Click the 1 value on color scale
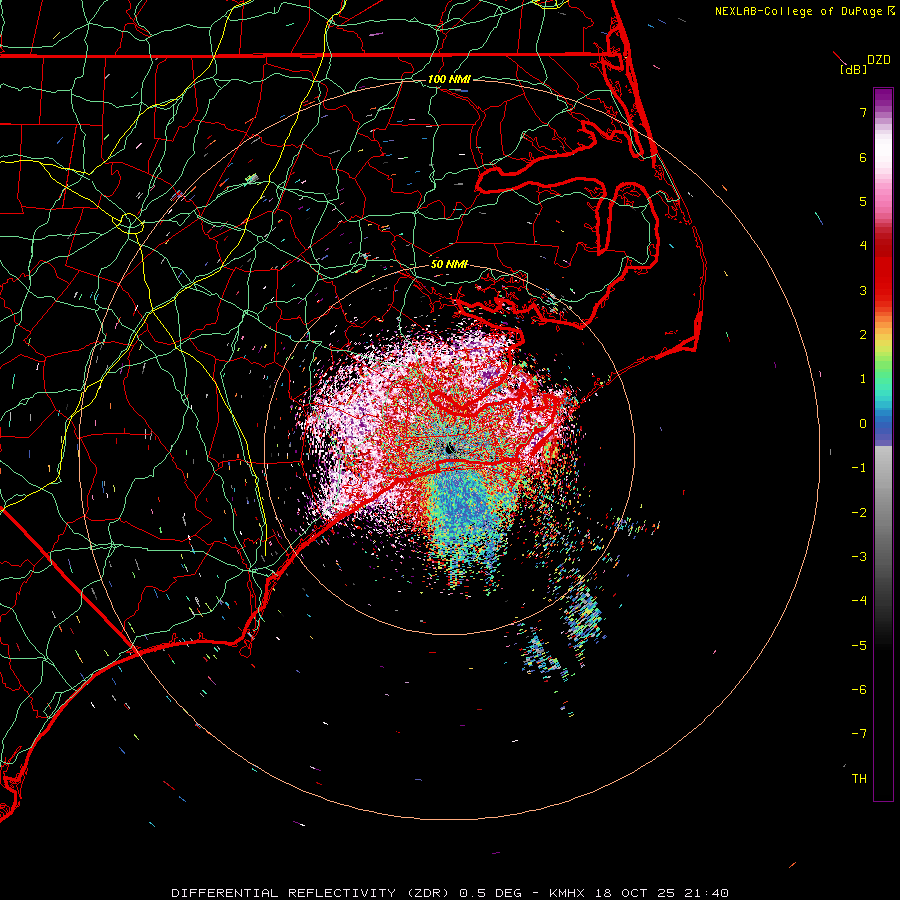 pyautogui.click(x=863, y=379)
